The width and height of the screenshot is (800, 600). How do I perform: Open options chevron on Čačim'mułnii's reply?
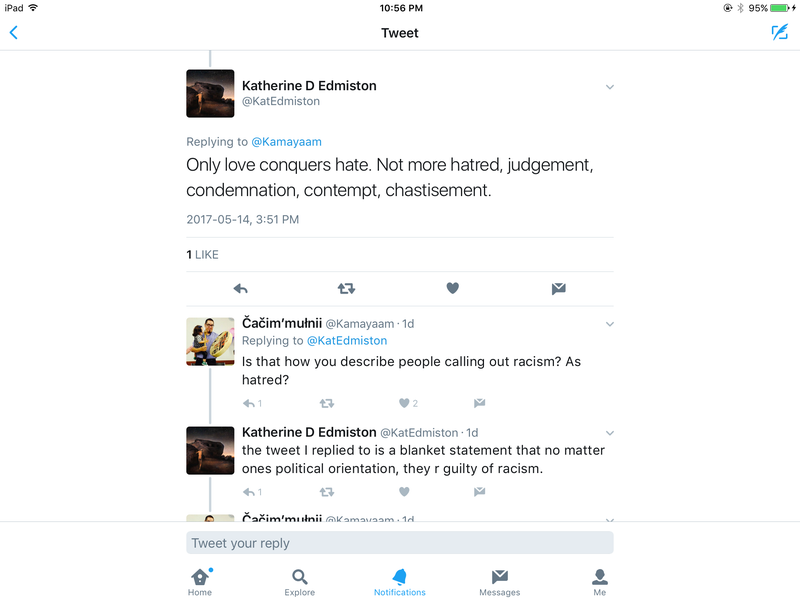(610, 324)
